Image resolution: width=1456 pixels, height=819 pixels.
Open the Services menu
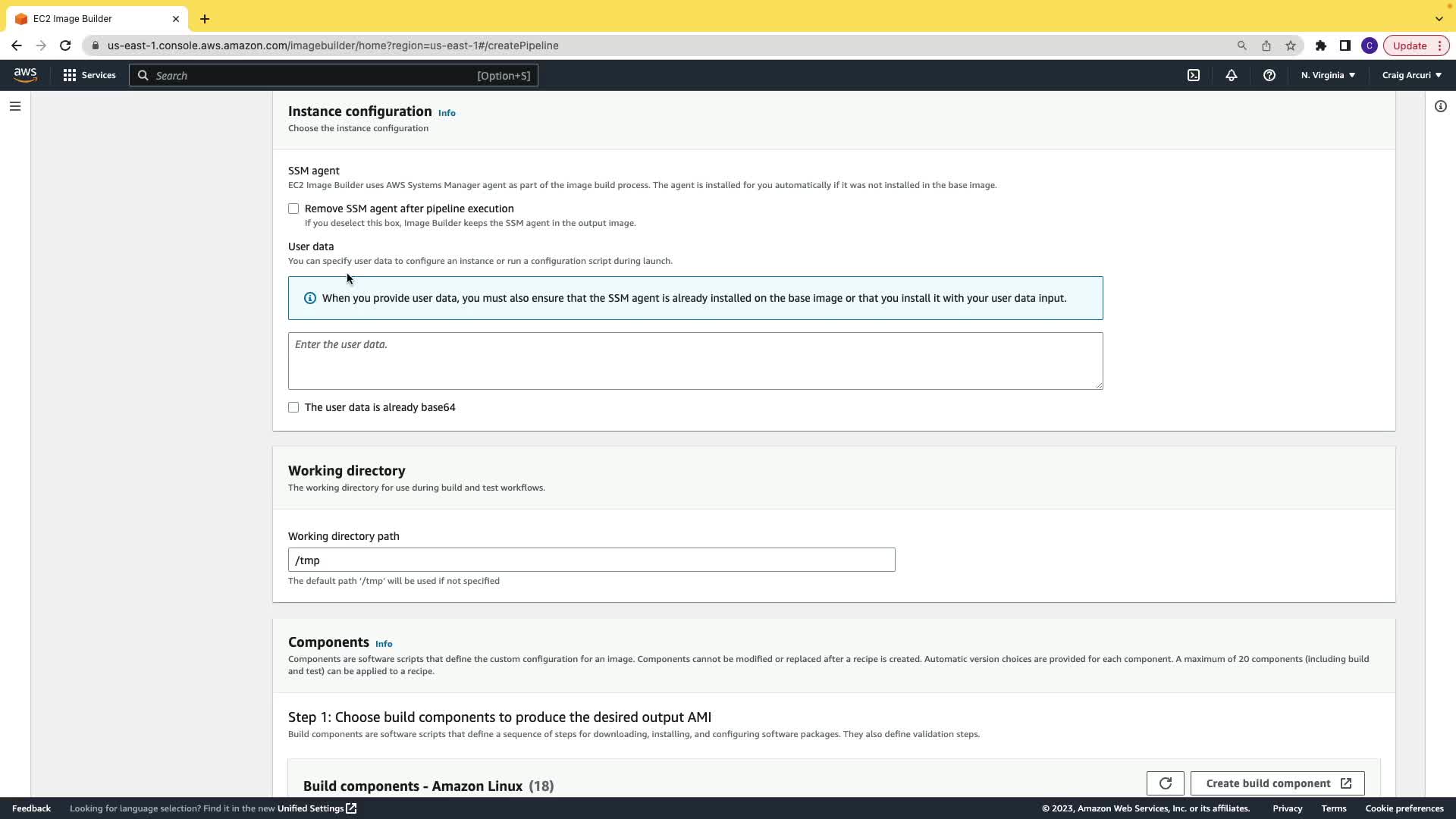89,75
